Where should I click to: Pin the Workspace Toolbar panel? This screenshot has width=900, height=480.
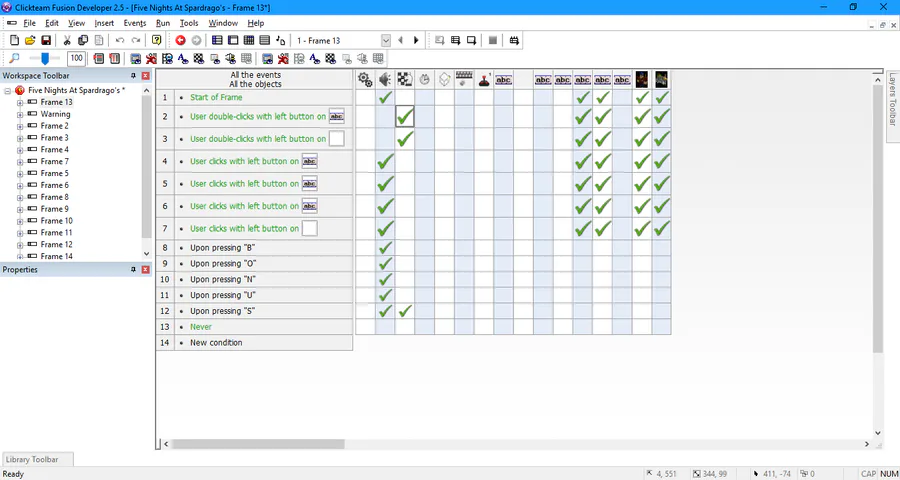(x=133, y=76)
